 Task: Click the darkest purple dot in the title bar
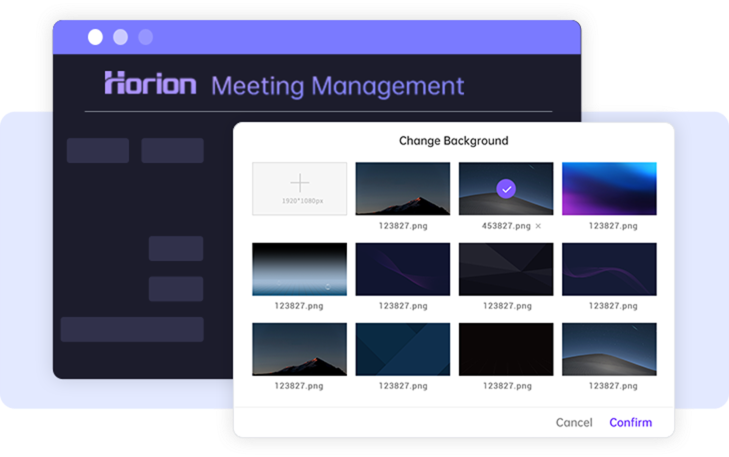click(146, 37)
